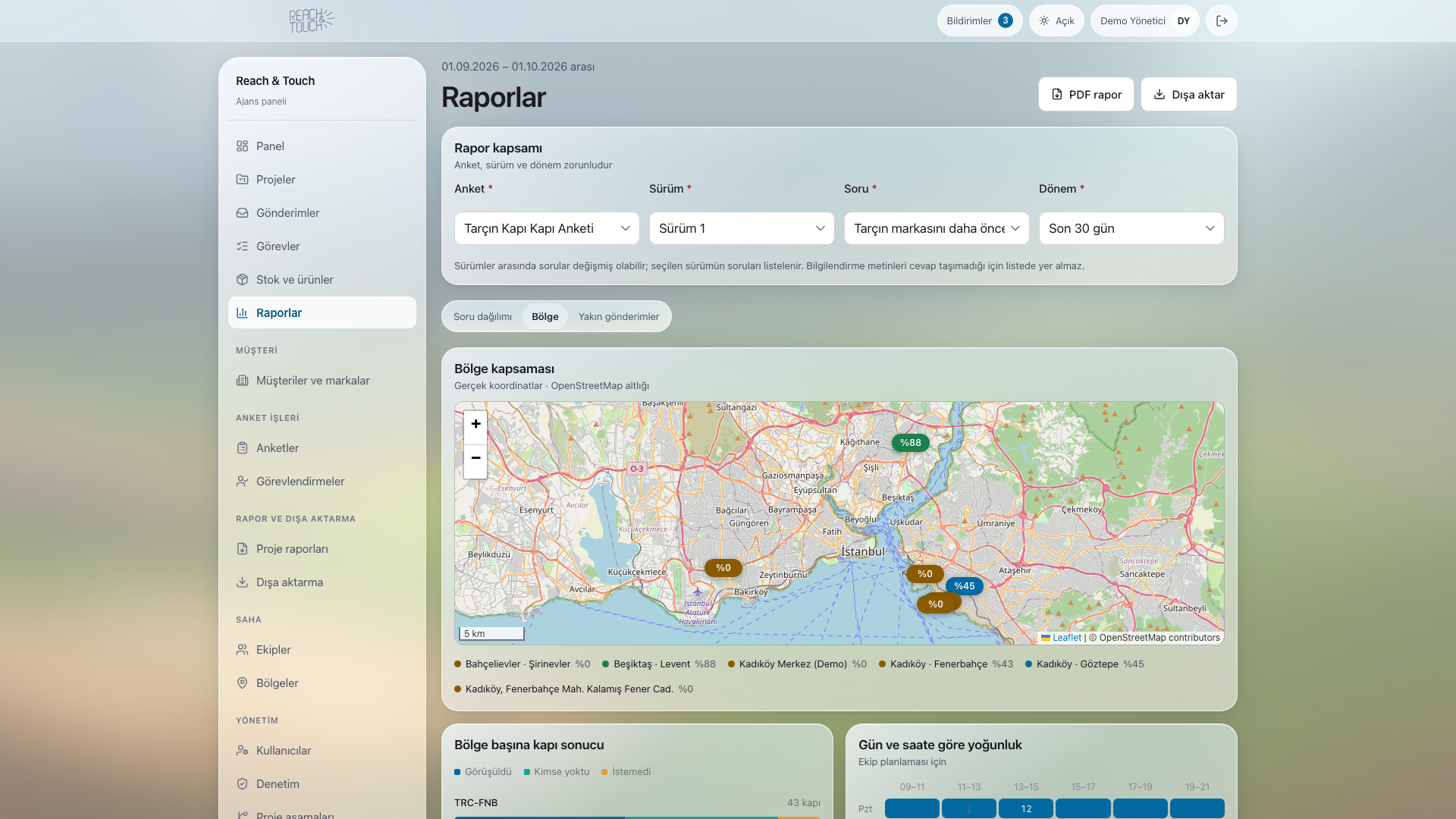Zoom in on the map

pyautogui.click(x=475, y=424)
